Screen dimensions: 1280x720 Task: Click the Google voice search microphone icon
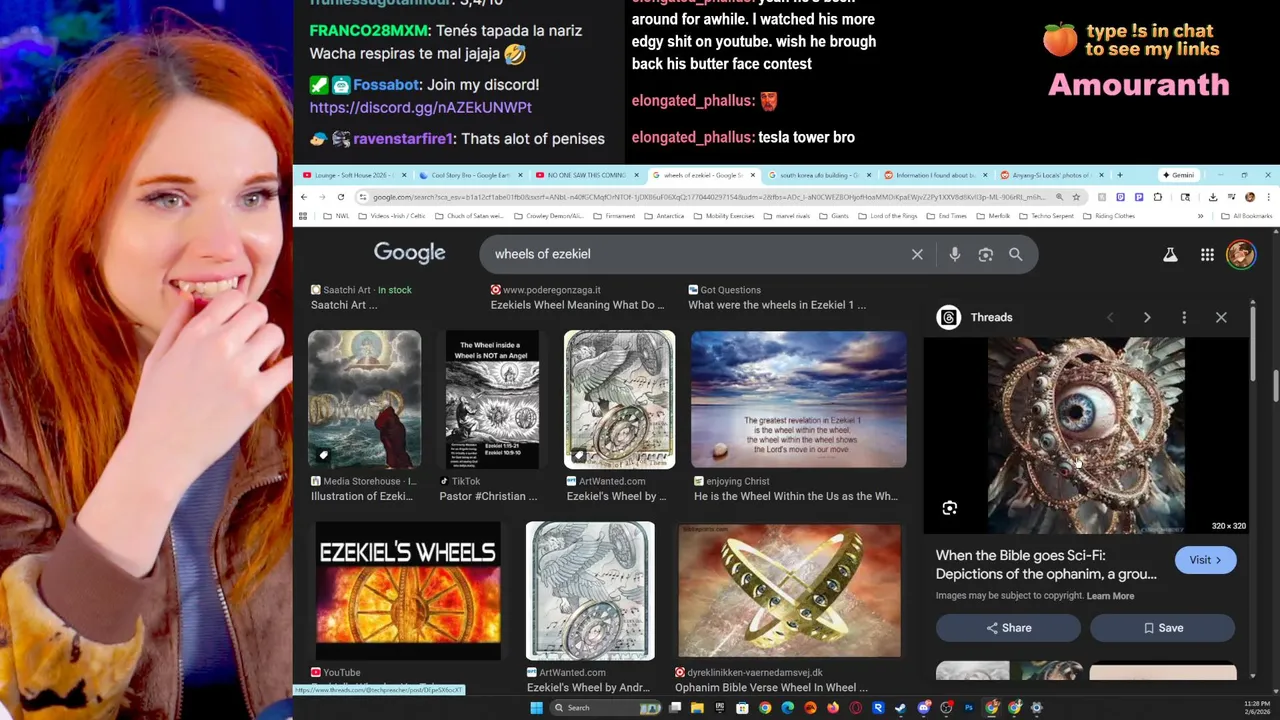coord(954,254)
